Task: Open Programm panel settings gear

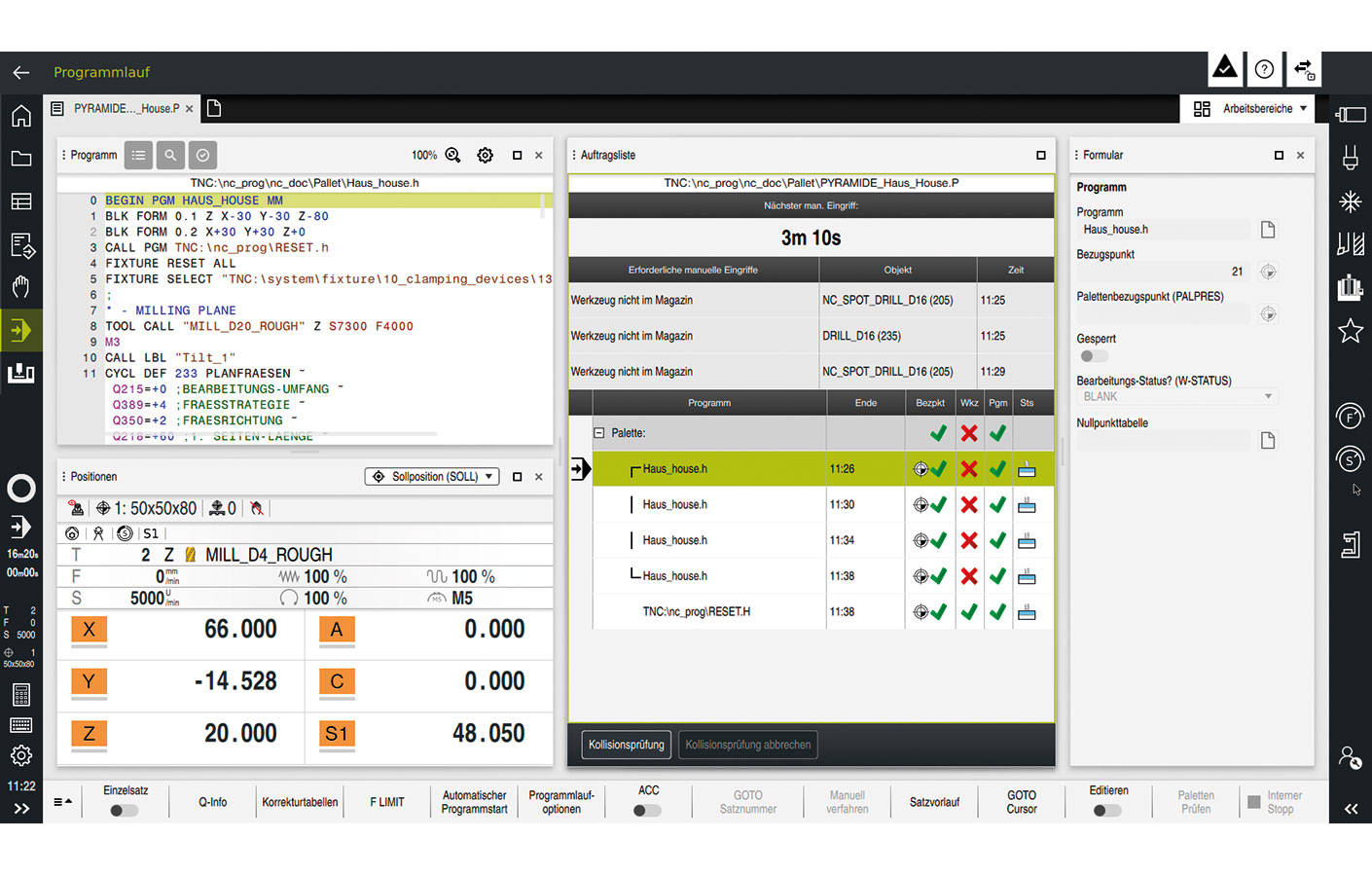Action: pos(486,155)
